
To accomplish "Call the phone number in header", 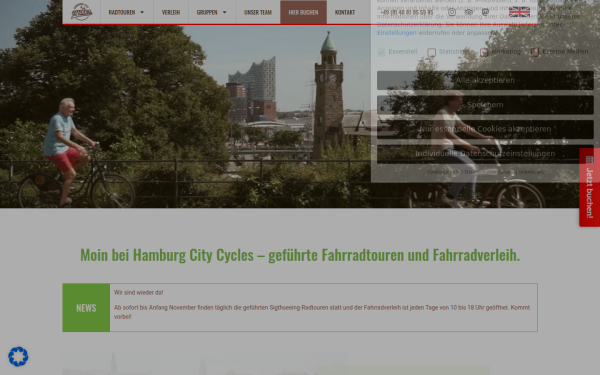I will point(407,12).
